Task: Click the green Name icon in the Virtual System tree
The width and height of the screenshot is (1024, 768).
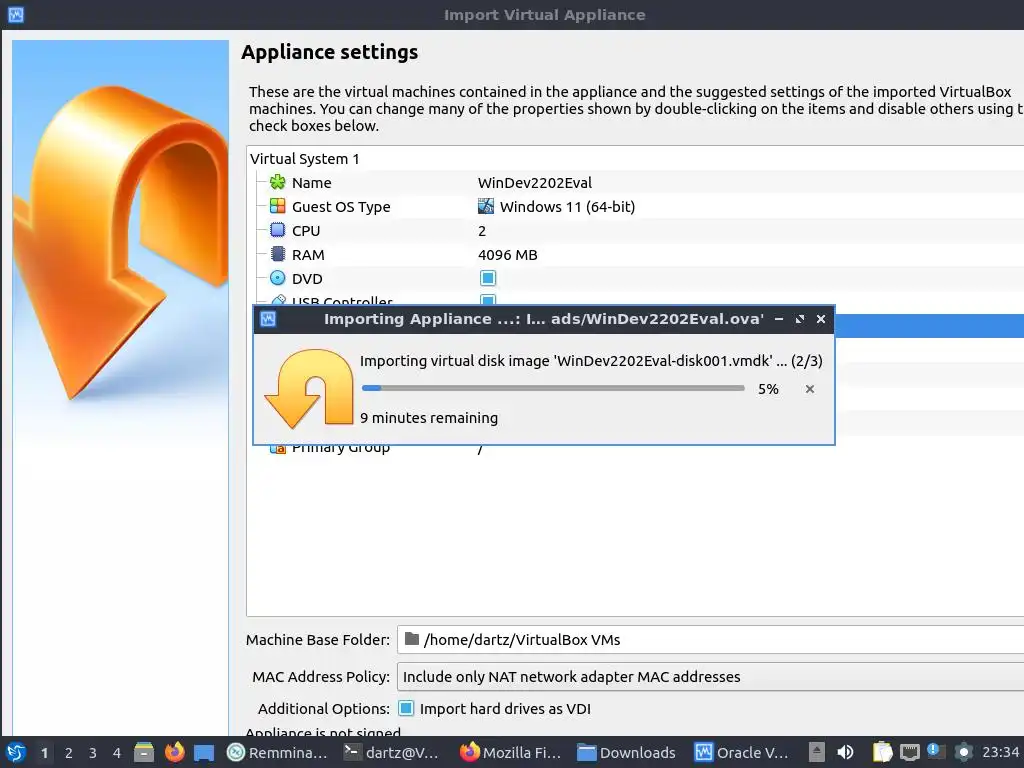Action: 278,182
